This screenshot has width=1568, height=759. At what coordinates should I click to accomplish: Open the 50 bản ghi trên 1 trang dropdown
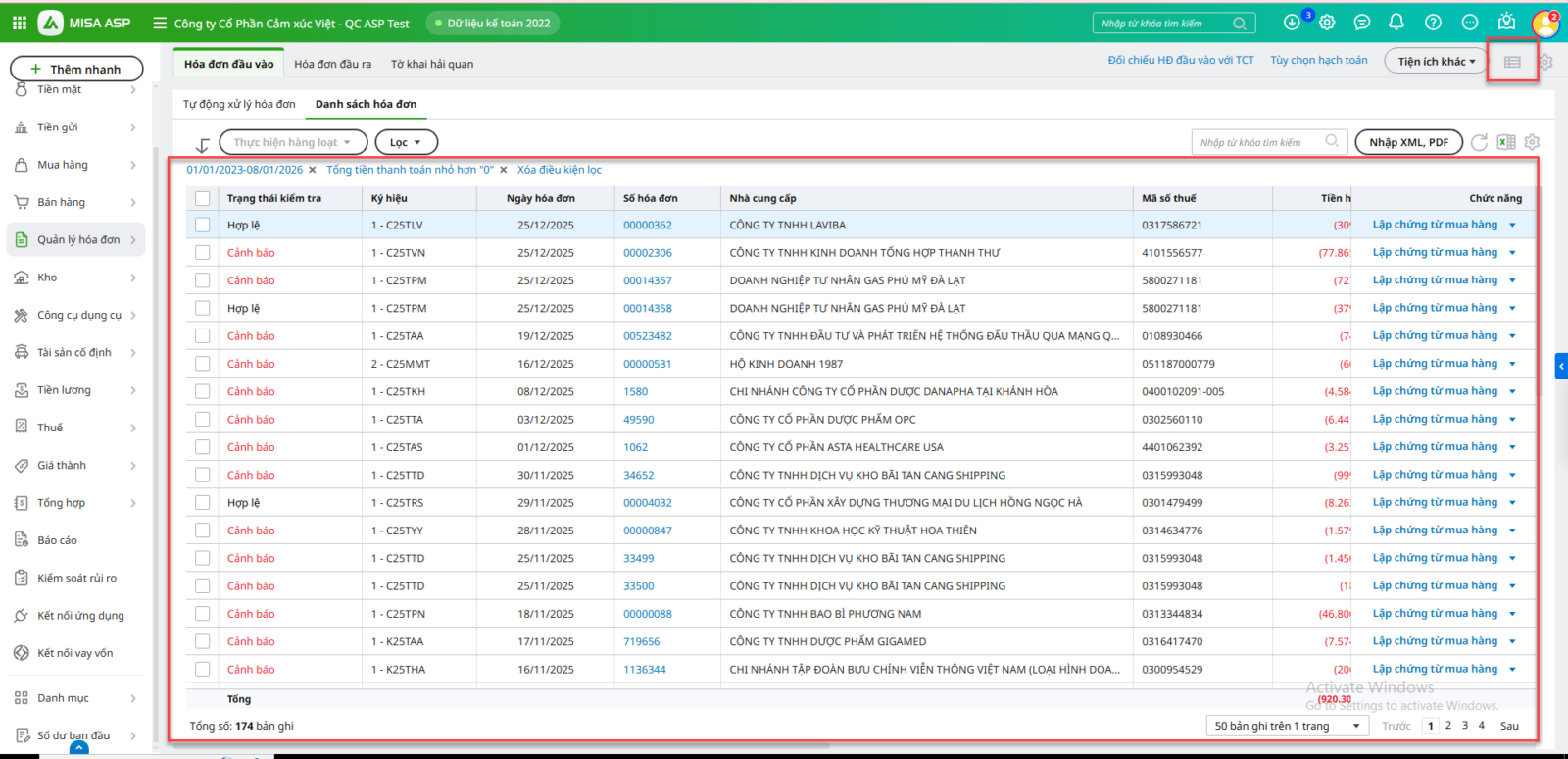pos(1287,726)
